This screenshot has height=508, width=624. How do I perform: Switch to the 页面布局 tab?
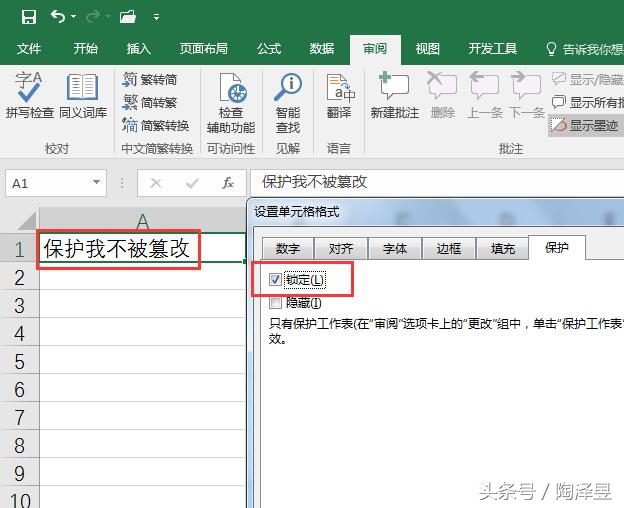203,49
